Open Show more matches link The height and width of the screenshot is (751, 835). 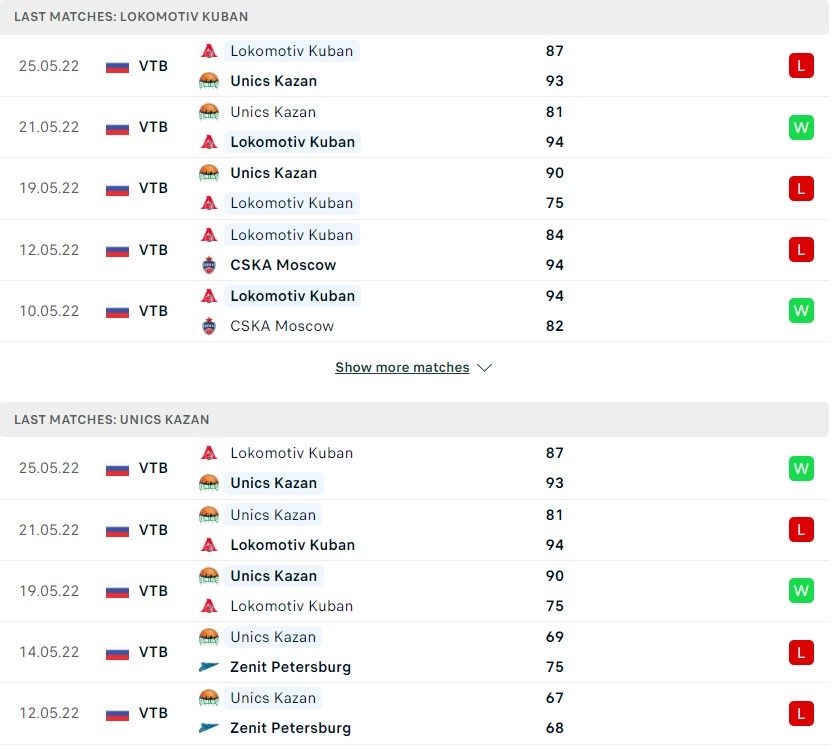click(x=402, y=368)
